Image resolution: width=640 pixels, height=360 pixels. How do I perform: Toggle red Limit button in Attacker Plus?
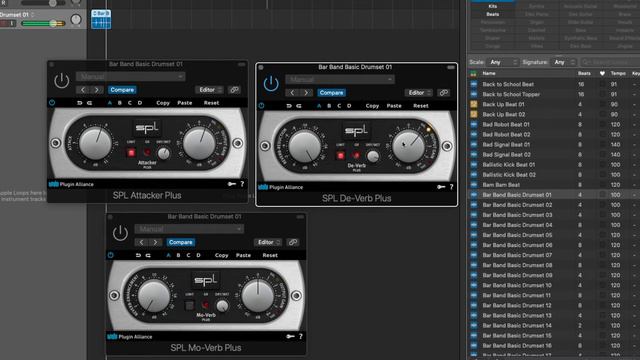(x=131, y=153)
